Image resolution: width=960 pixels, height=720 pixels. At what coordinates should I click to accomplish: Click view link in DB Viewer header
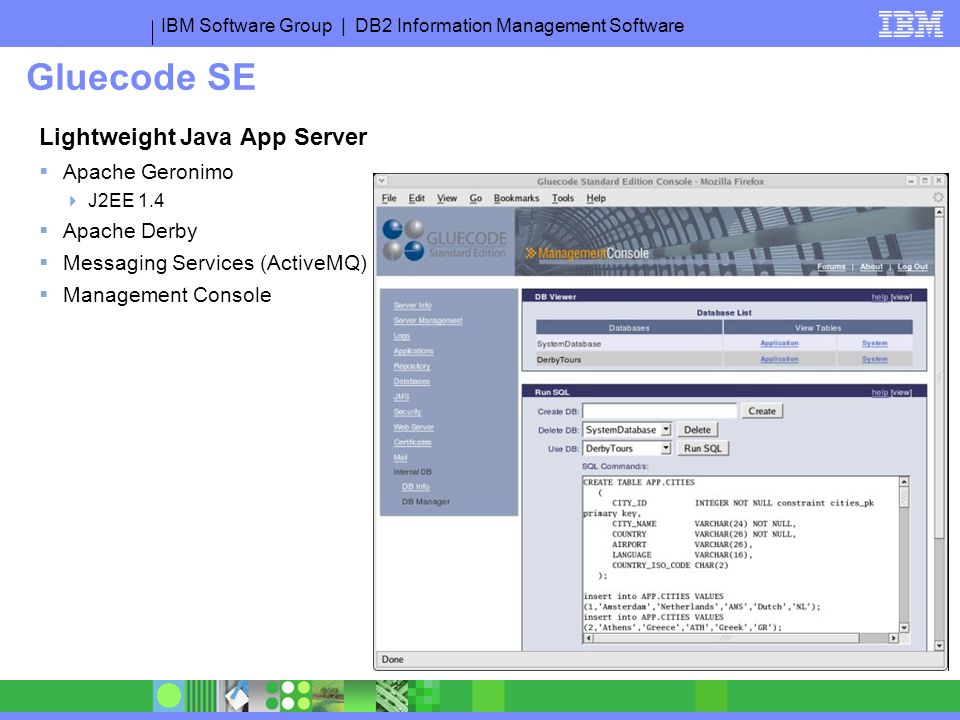901,296
